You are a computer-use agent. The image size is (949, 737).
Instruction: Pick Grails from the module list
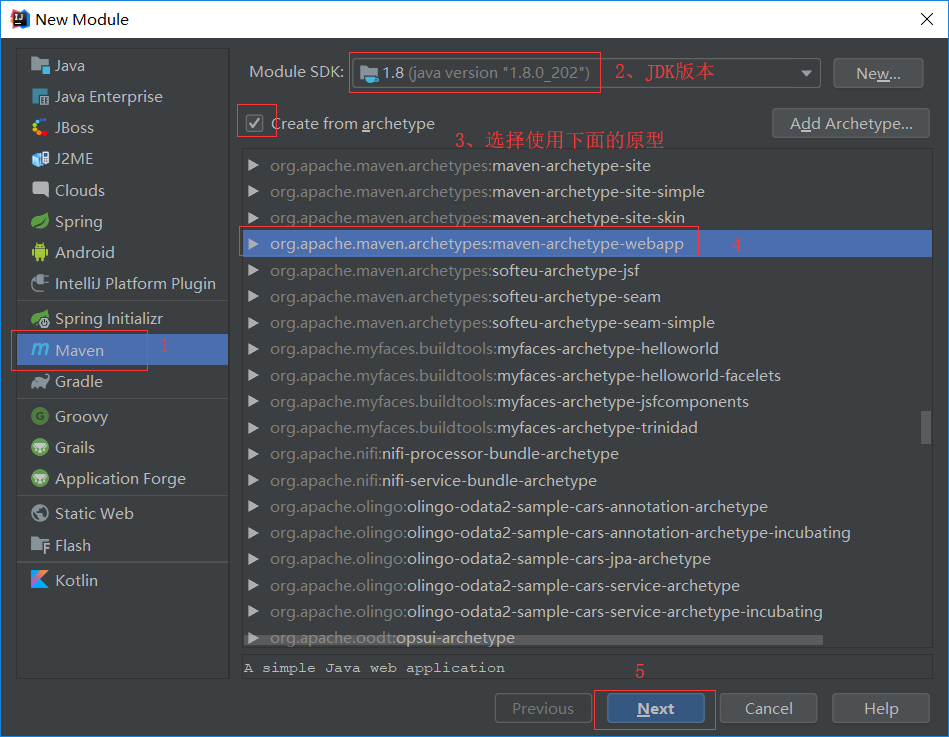point(122,448)
